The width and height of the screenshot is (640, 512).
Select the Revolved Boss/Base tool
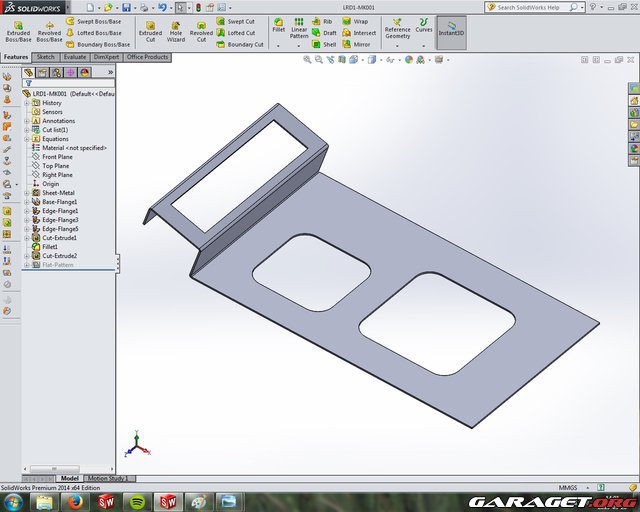pyautogui.click(x=49, y=30)
